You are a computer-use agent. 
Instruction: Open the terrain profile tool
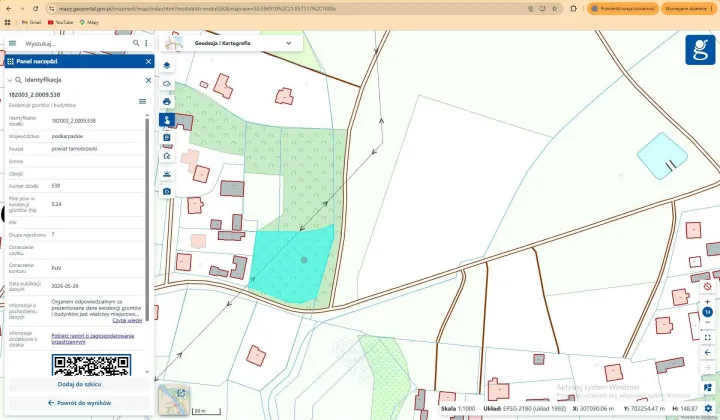click(x=167, y=174)
